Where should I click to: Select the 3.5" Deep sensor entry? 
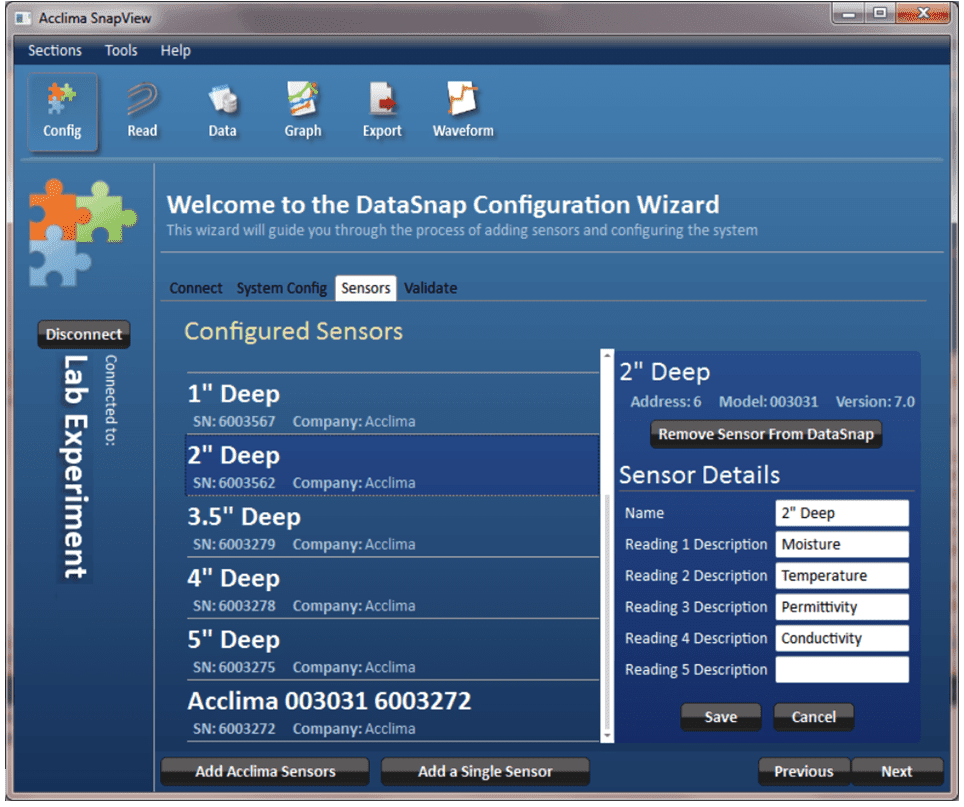(x=392, y=528)
